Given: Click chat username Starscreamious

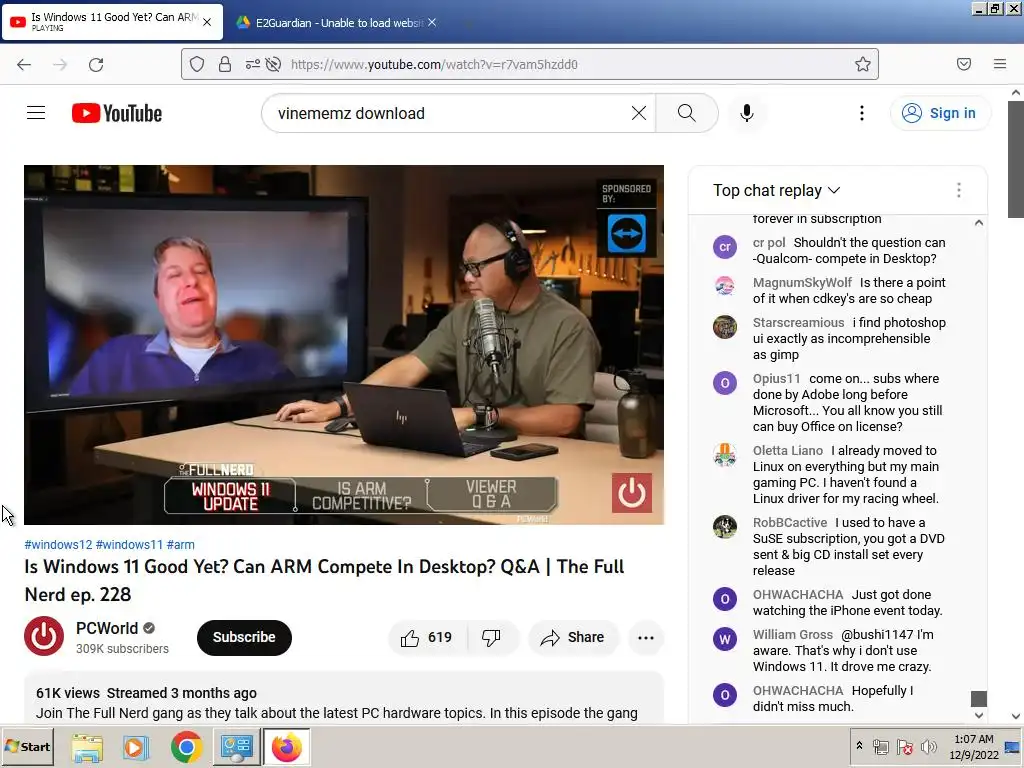Looking at the screenshot, I should (798, 322).
